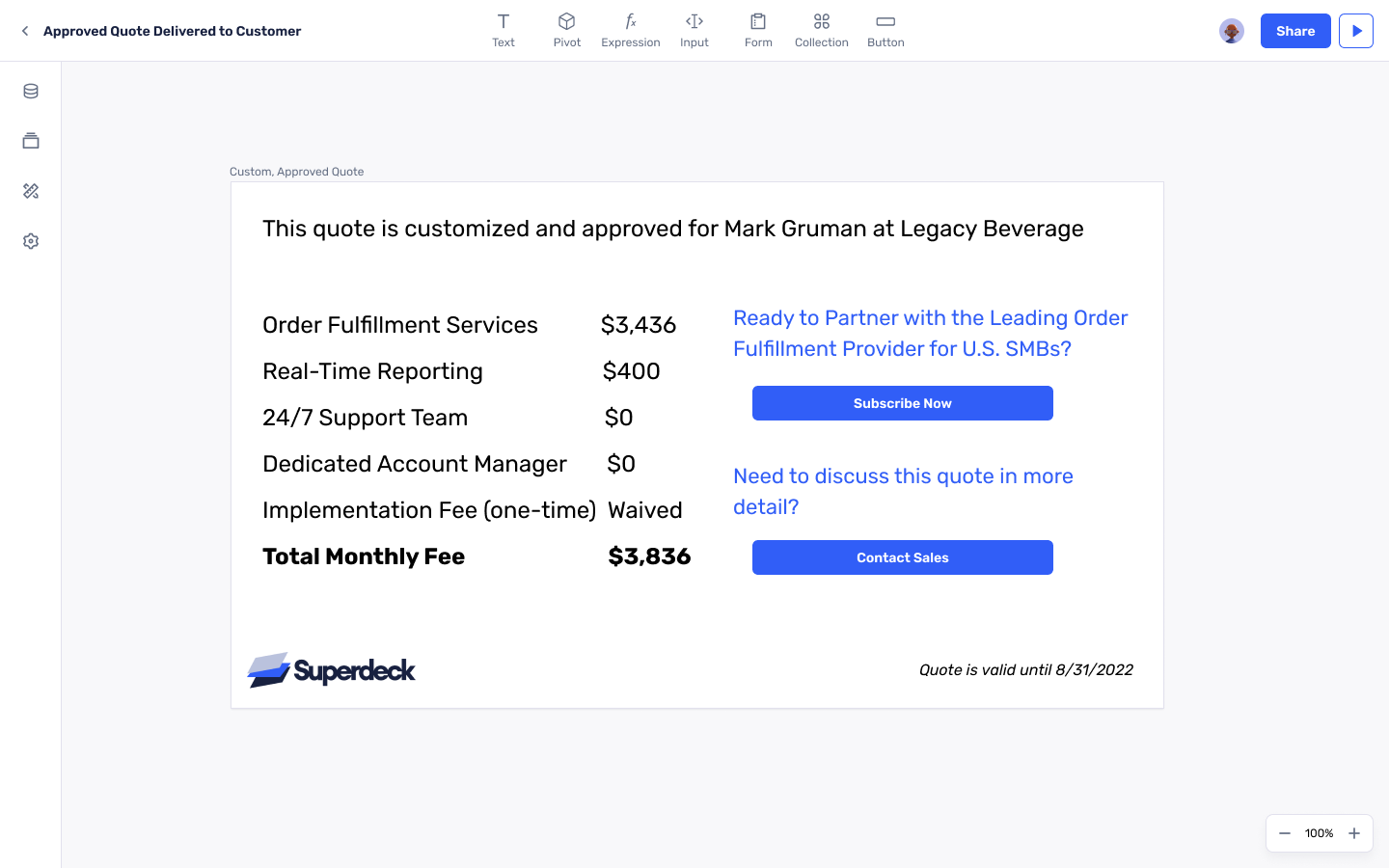Select the Superdeck logo image
Screen dimensions: 1389x868
[331, 670]
